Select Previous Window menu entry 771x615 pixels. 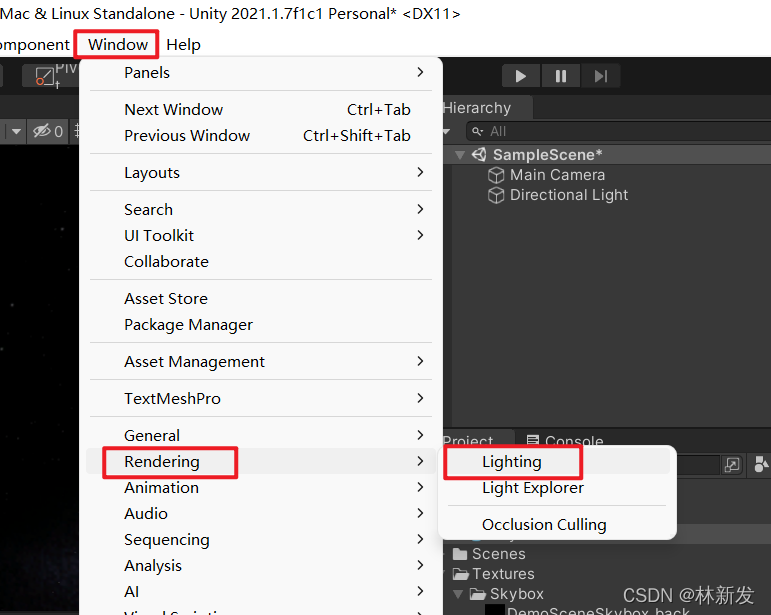click(261, 136)
